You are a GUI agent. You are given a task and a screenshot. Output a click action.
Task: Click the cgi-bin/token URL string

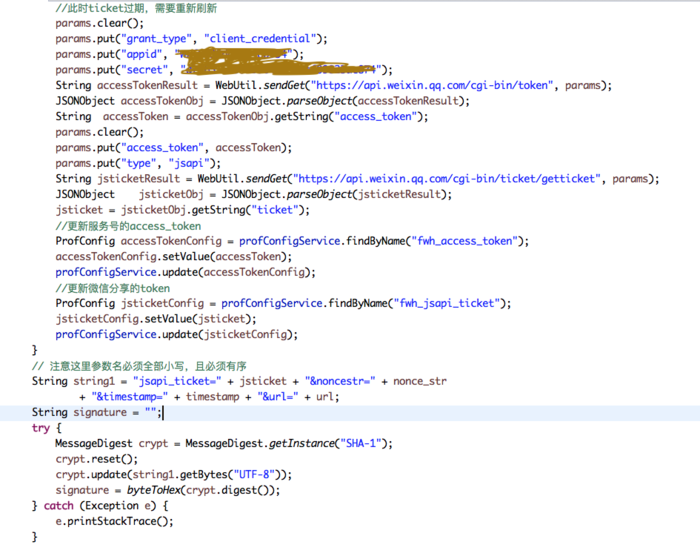pyautogui.click(x=432, y=85)
